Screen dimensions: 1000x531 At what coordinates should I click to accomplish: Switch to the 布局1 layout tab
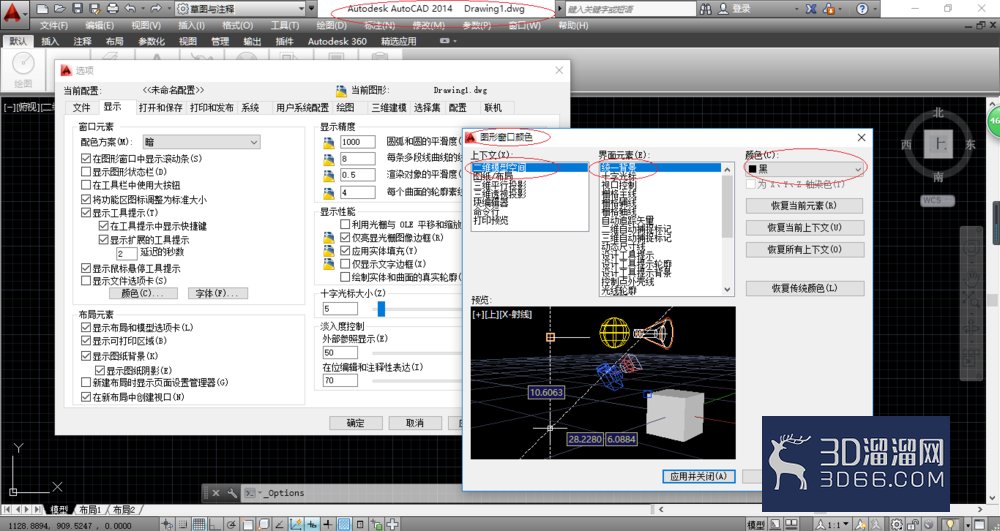90,510
